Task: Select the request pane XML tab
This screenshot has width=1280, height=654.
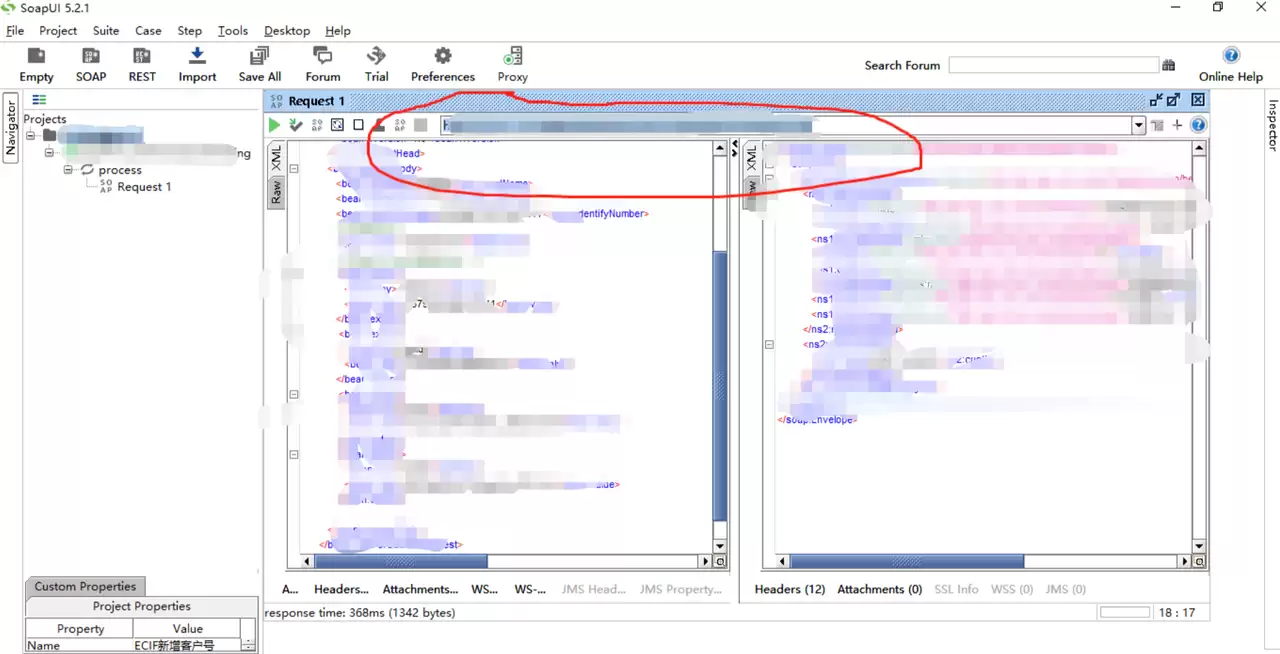Action: [276, 160]
